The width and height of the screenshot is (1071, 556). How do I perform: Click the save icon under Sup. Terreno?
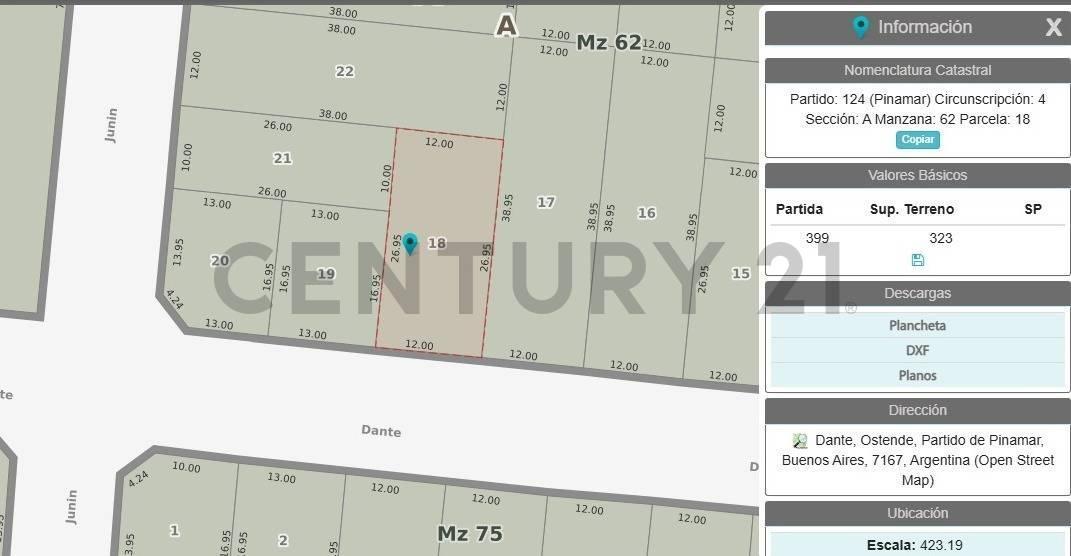coord(917,260)
